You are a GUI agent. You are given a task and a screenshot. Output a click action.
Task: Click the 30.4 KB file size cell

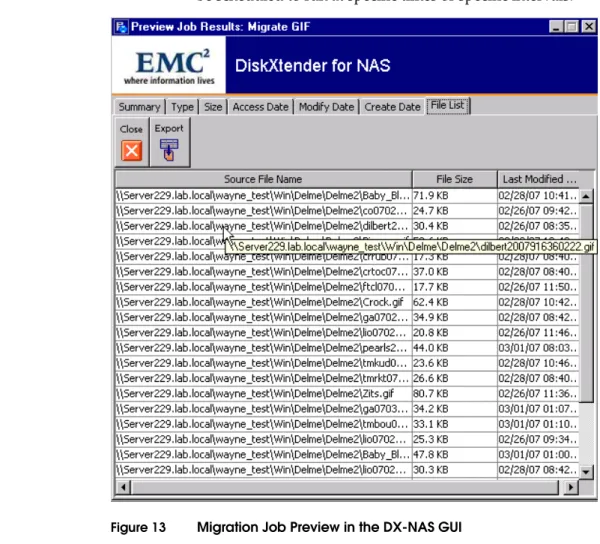pos(455,226)
